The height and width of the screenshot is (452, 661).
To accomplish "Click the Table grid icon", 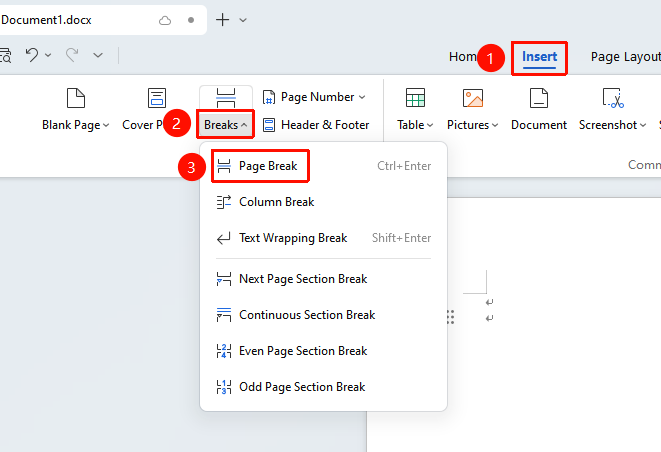I will [x=415, y=98].
